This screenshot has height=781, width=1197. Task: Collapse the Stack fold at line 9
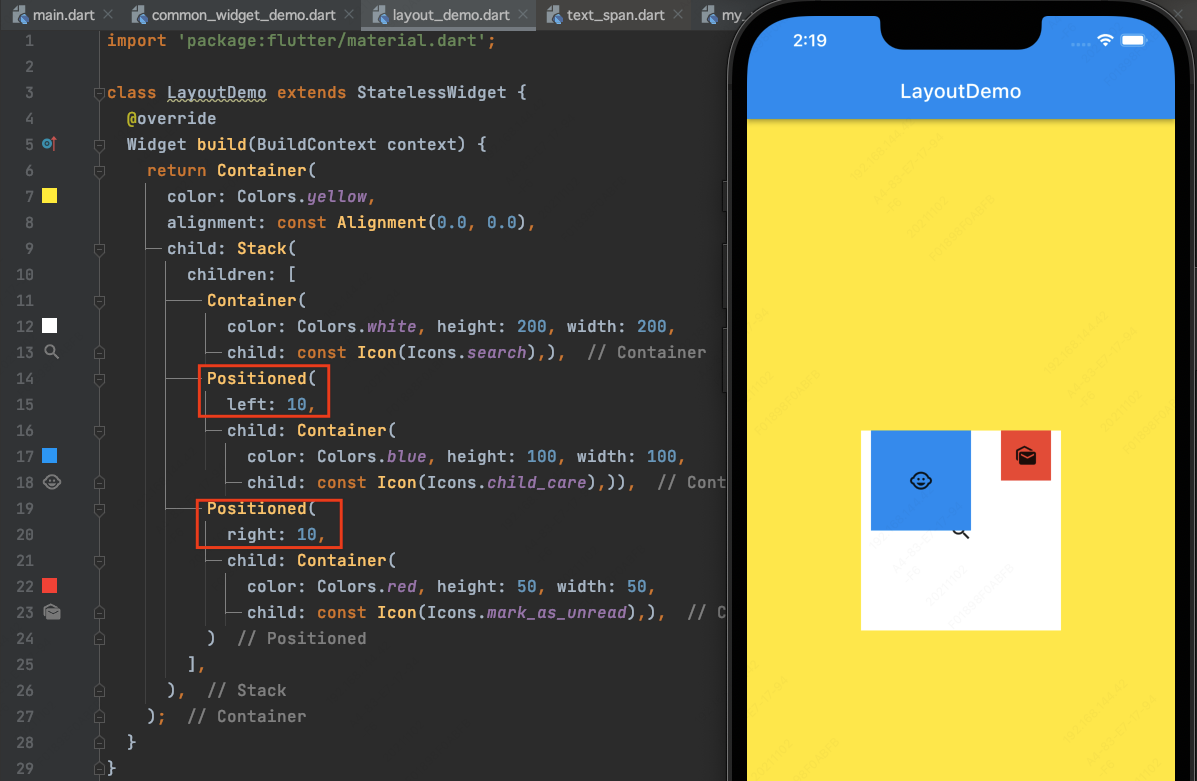[99, 249]
